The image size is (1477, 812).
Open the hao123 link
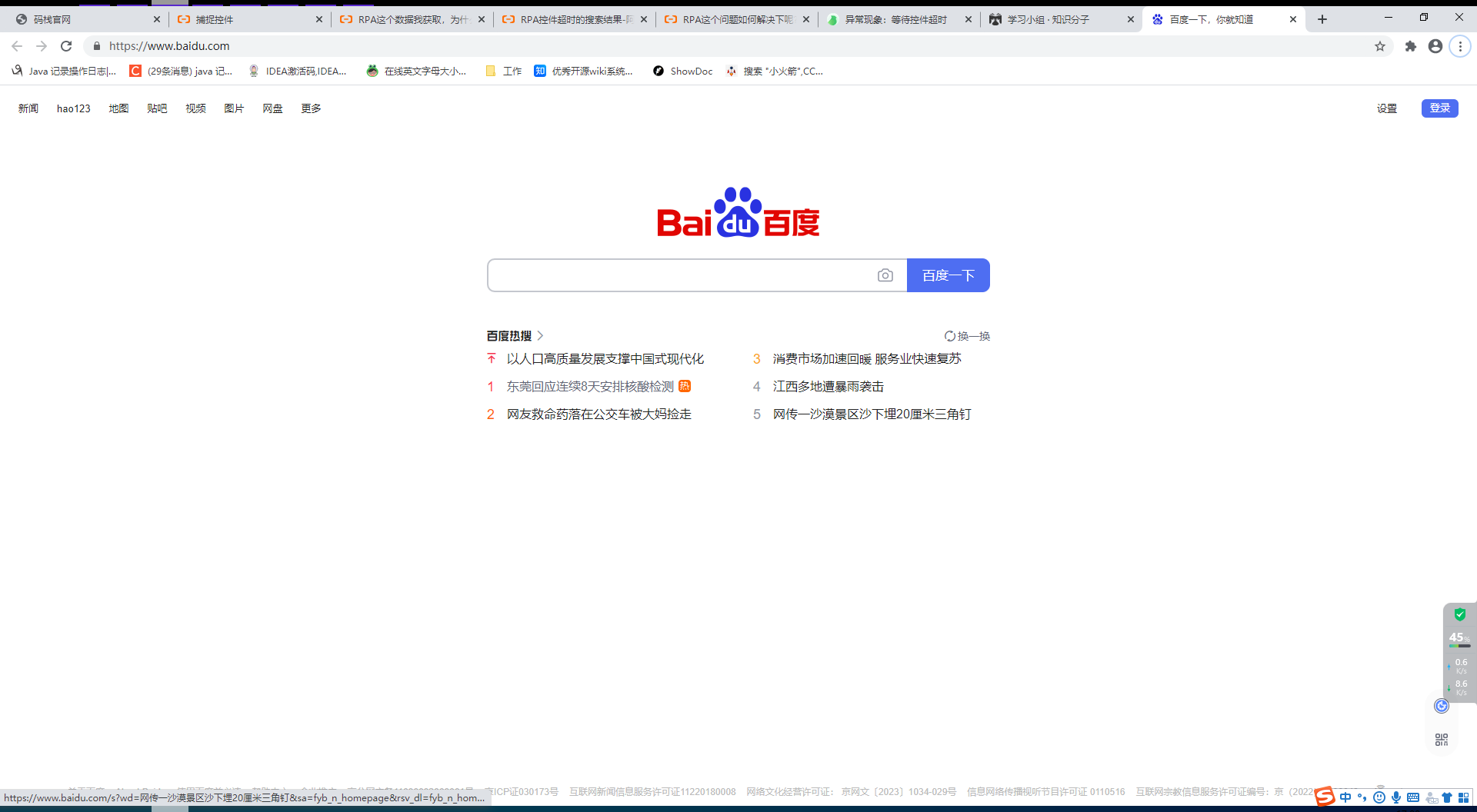pyautogui.click(x=74, y=108)
